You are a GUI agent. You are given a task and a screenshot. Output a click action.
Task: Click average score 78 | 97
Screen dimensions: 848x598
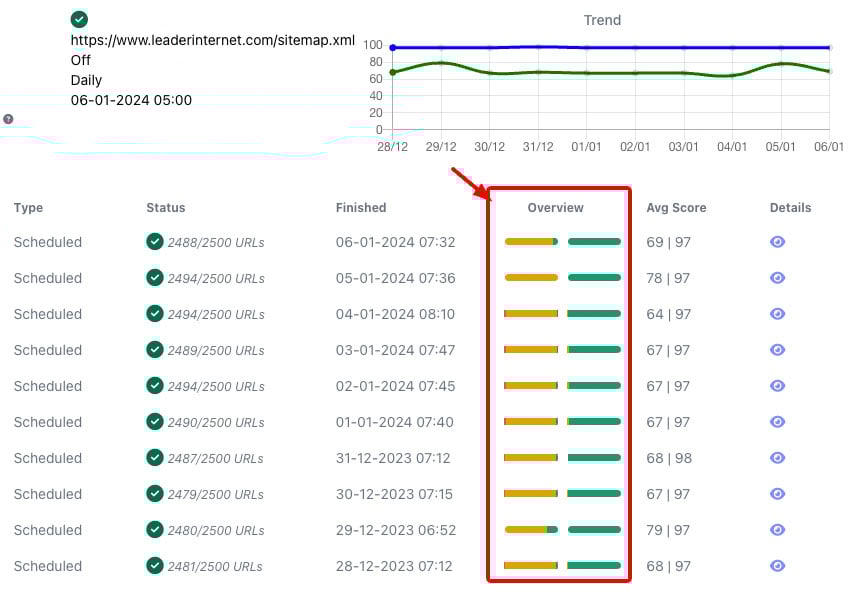click(668, 278)
